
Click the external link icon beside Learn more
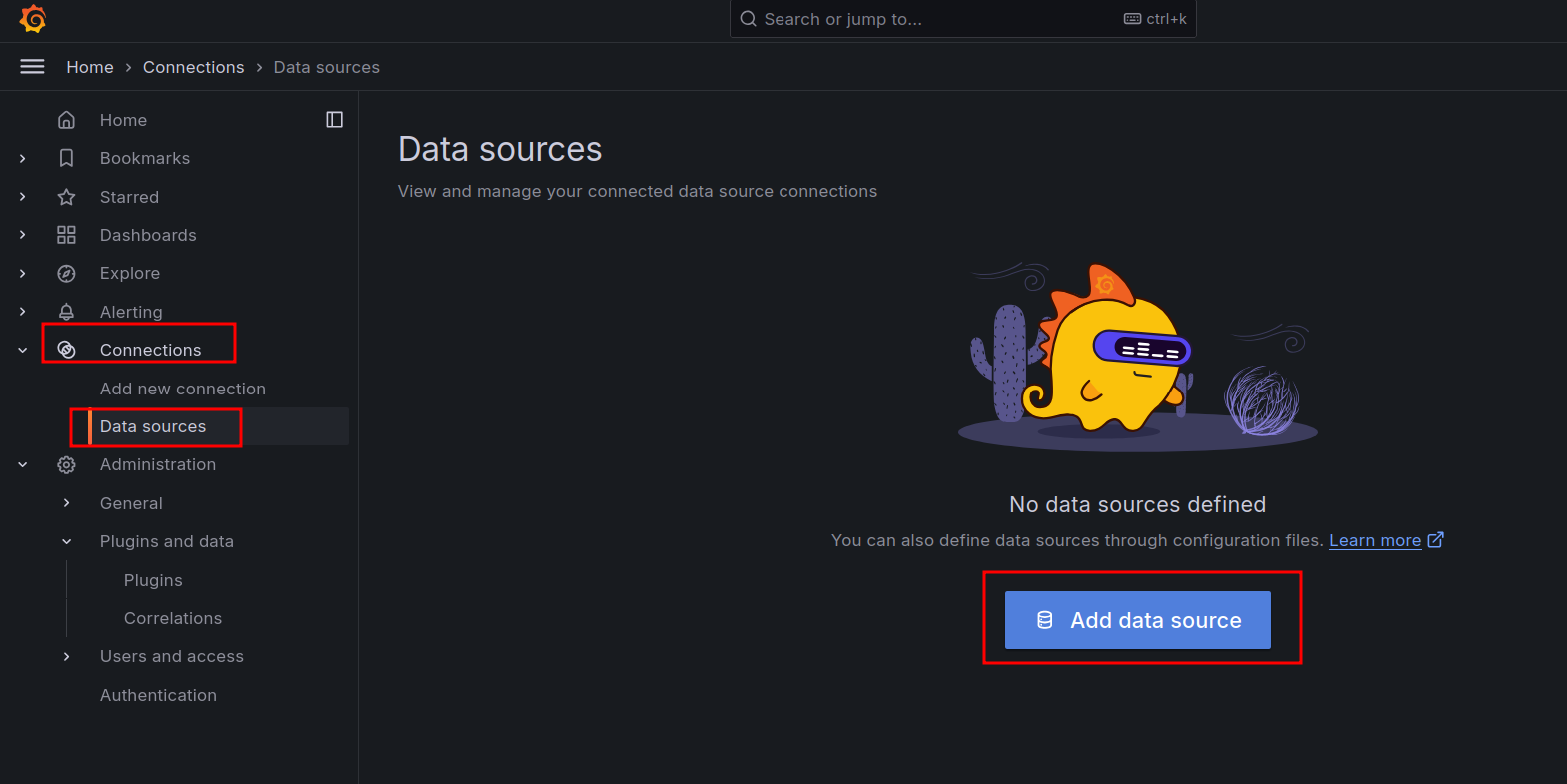[x=1436, y=540]
